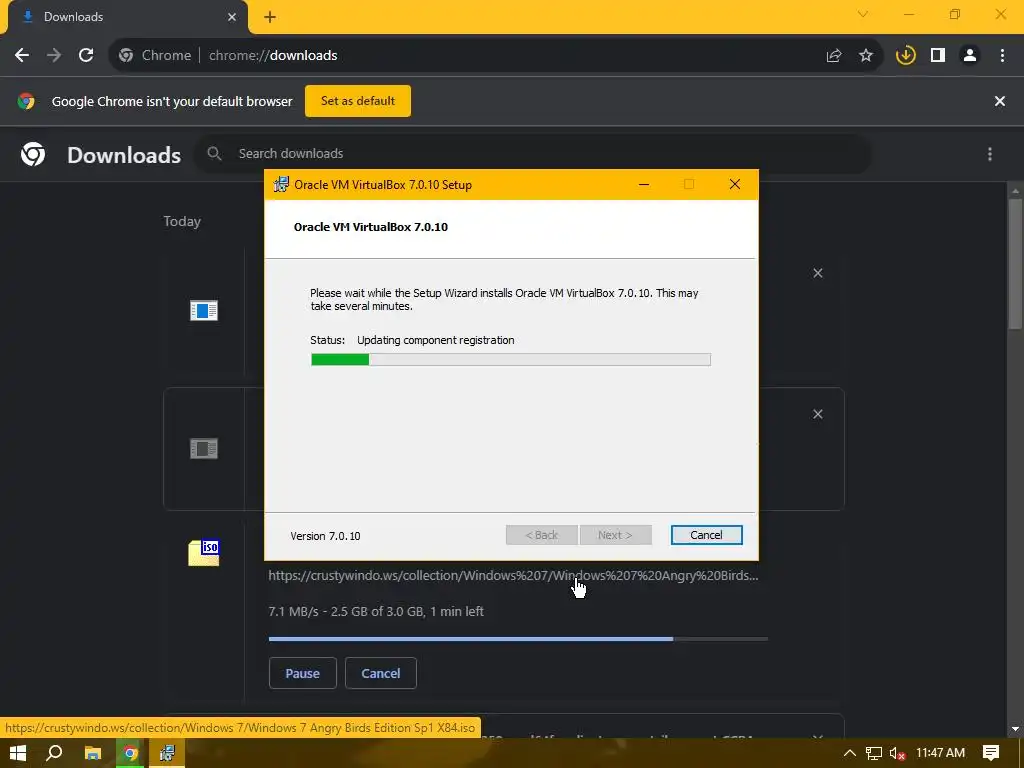Open Chrome's three-dot main menu
This screenshot has width=1024, height=768.
click(x=1002, y=56)
